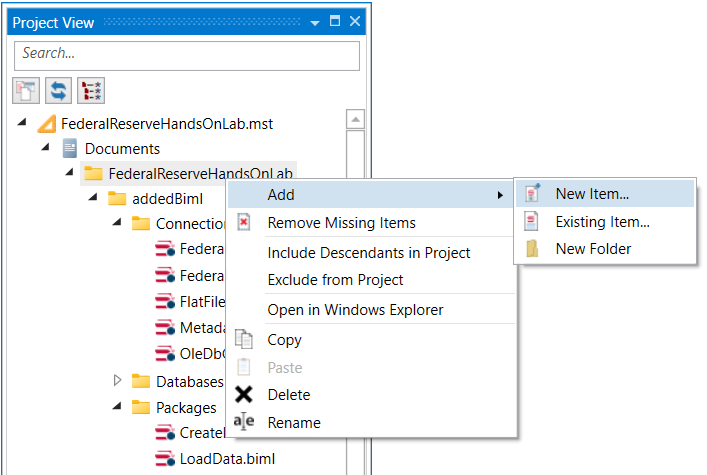Viewport: 707px width, 475px height.
Task: Click the Metadata biml file icon
Action: tap(165, 327)
